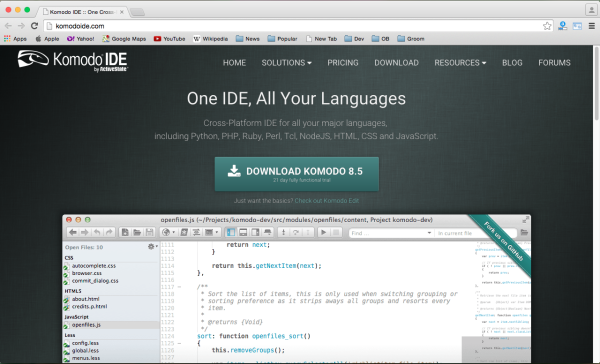Expand the News bookmarks folder
This screenshot has height=364, width=600.
click(248, 39)
